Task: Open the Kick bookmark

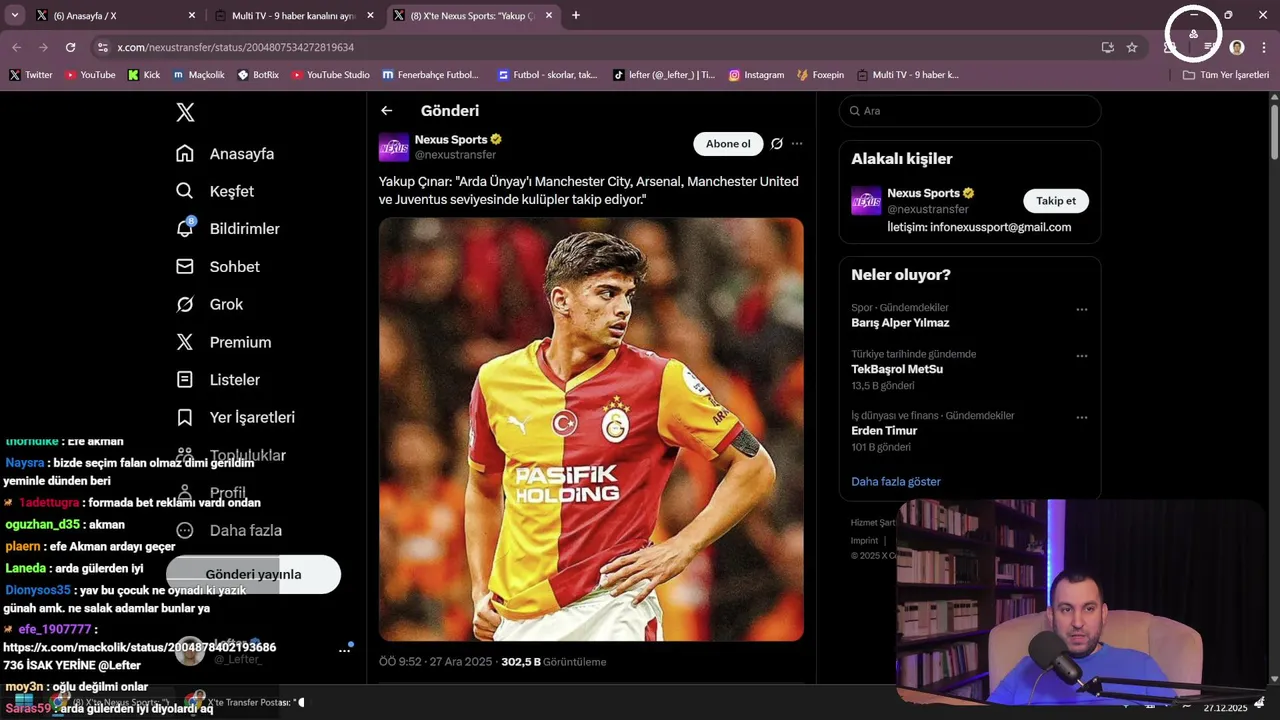Action: pyautogui.click(x=144, y=75)
